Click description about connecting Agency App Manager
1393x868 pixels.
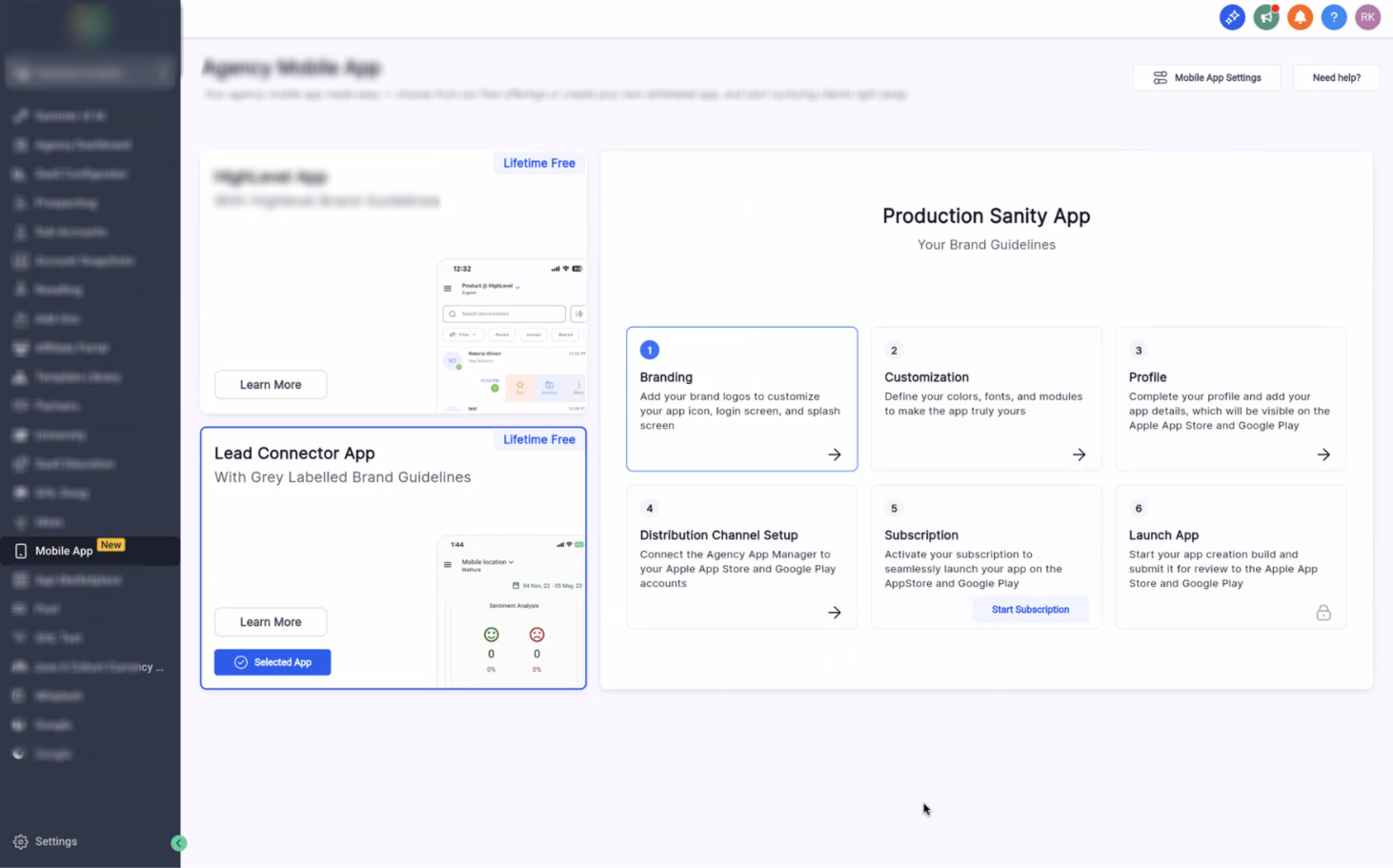pyautogui.click(x=737, y=569)
